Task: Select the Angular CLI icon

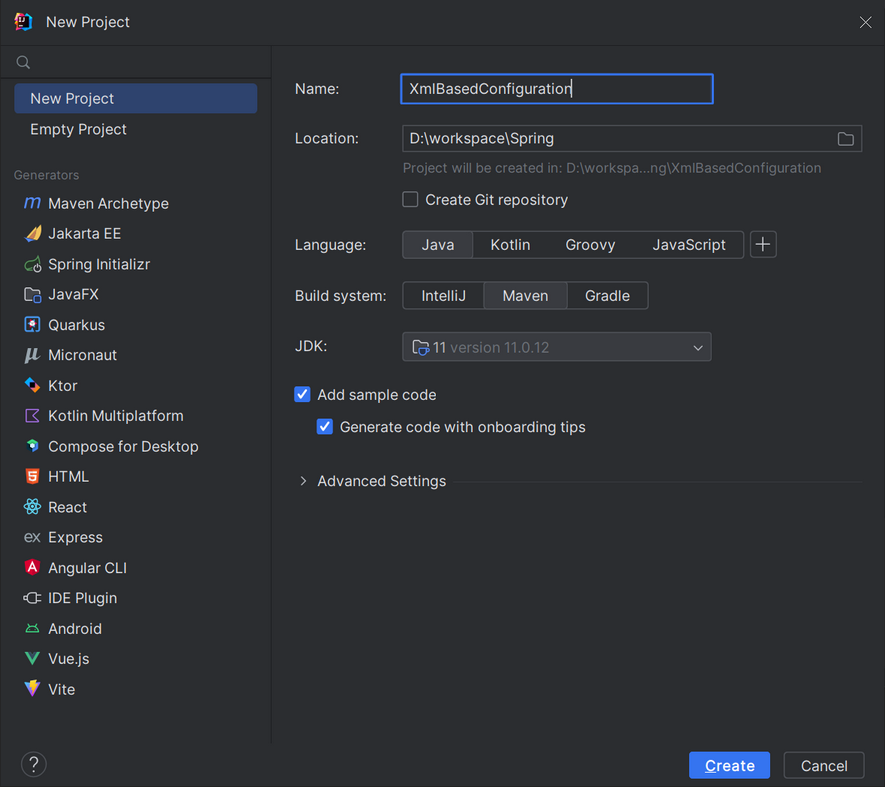Action: coord(32,568)
